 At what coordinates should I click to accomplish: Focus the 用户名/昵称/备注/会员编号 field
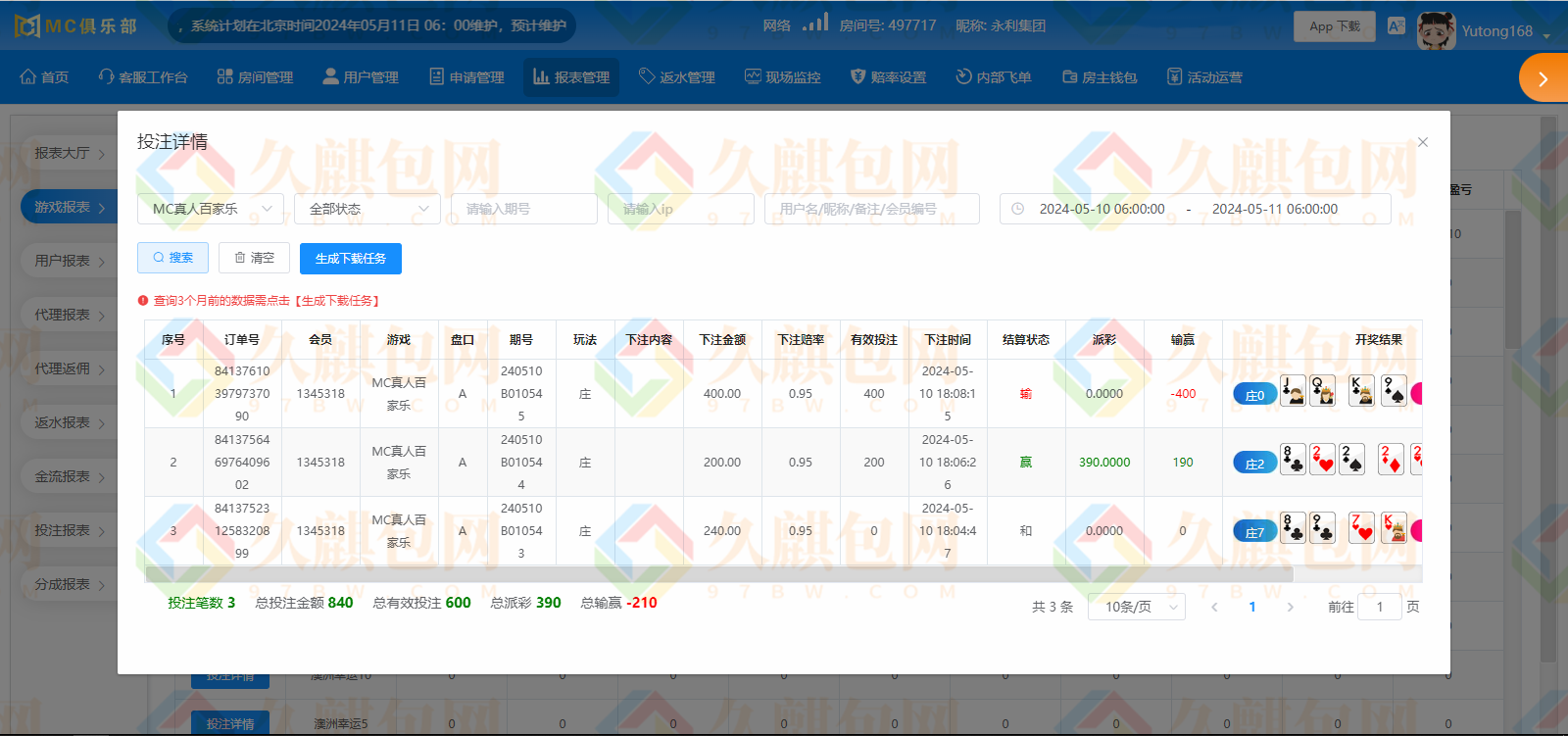(x=872, y=209)
